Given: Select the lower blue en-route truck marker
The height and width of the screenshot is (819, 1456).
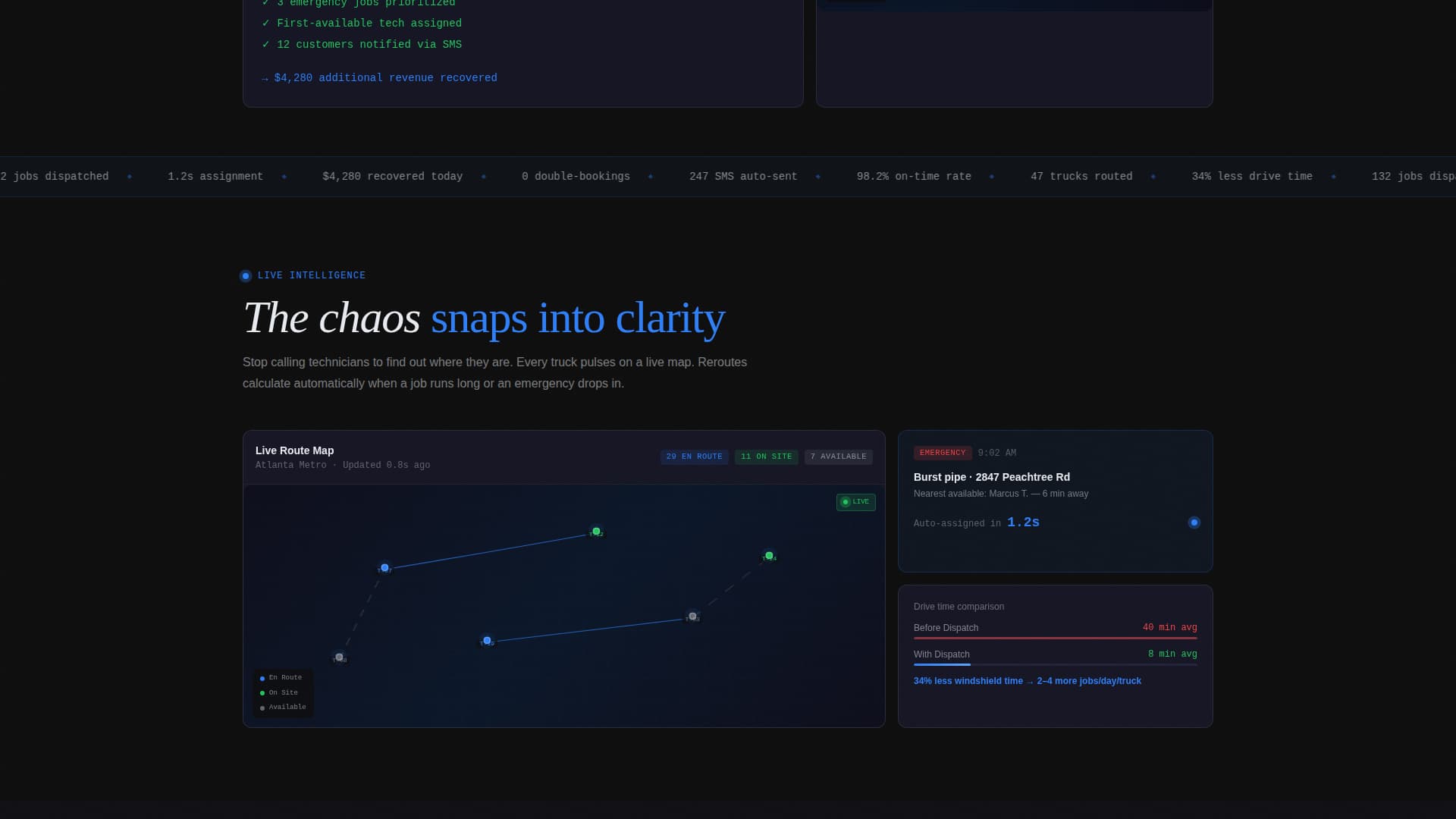Looking at the screenshot, I should (487, 641).
